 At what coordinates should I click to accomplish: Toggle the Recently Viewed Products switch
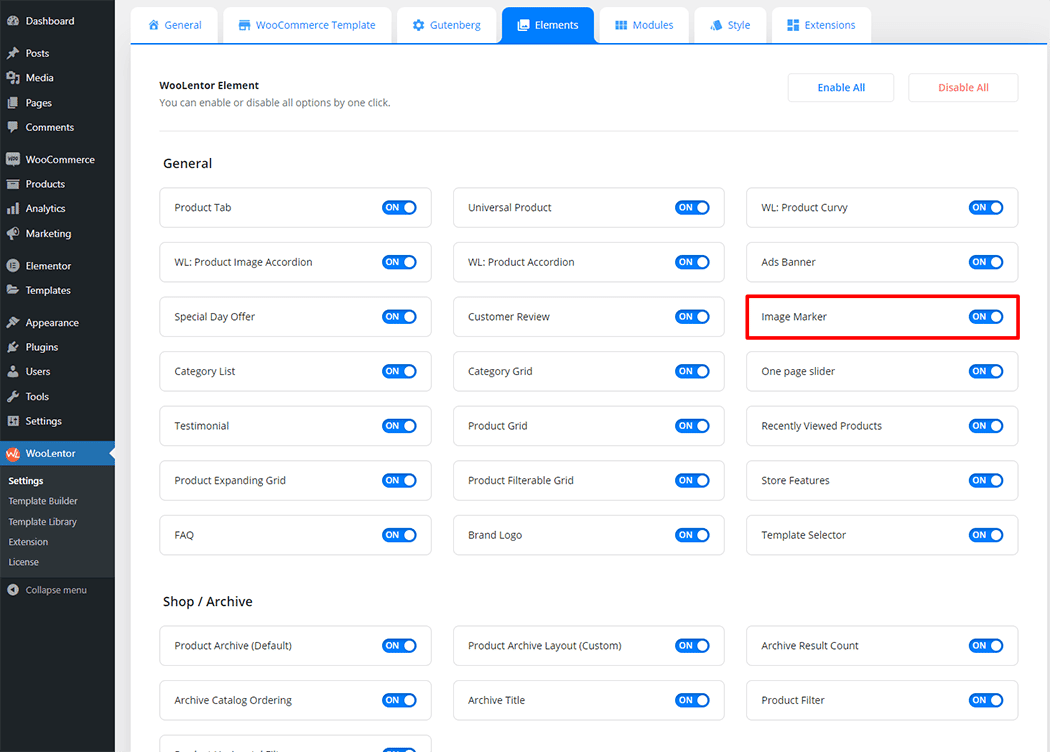coord(985,426)
